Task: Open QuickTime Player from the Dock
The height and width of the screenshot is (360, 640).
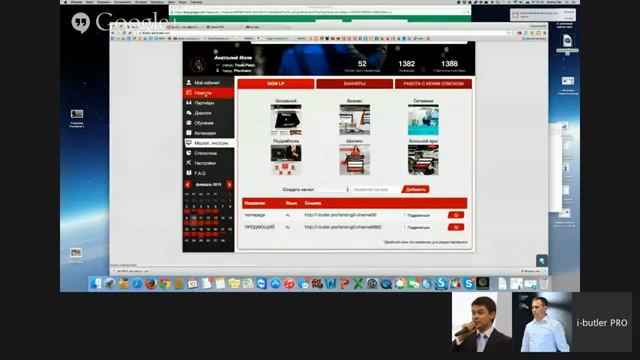Action: click(386, 283)
